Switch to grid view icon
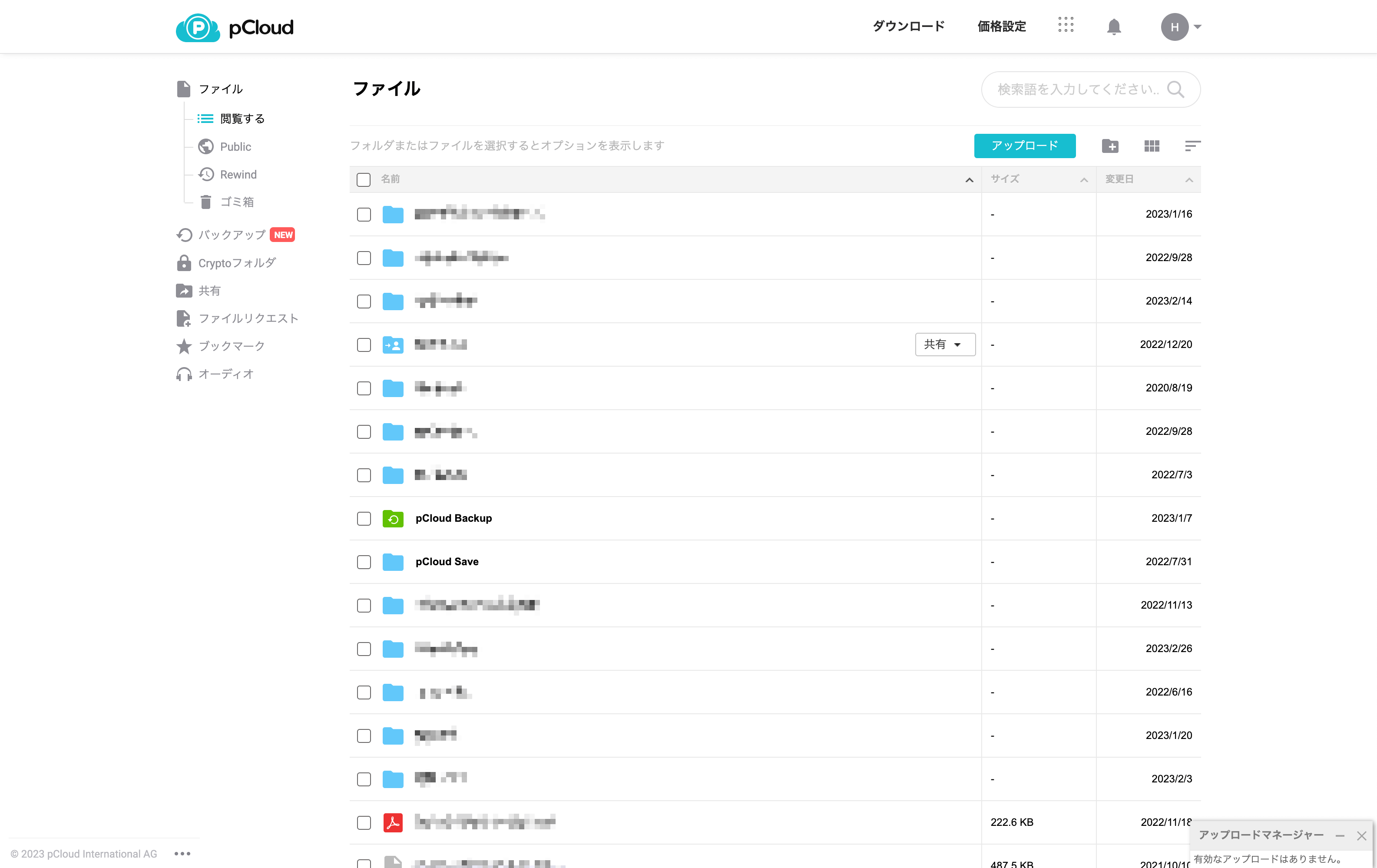This screenshot has height=868, width=1377. 1152,146
